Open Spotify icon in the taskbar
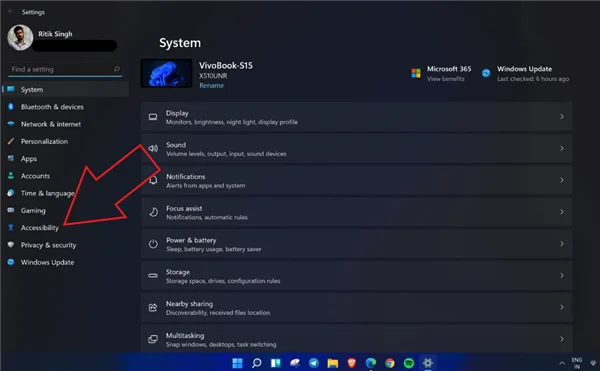Image resolution: width=600 pixels, height=371 pixels. (409, 363)
